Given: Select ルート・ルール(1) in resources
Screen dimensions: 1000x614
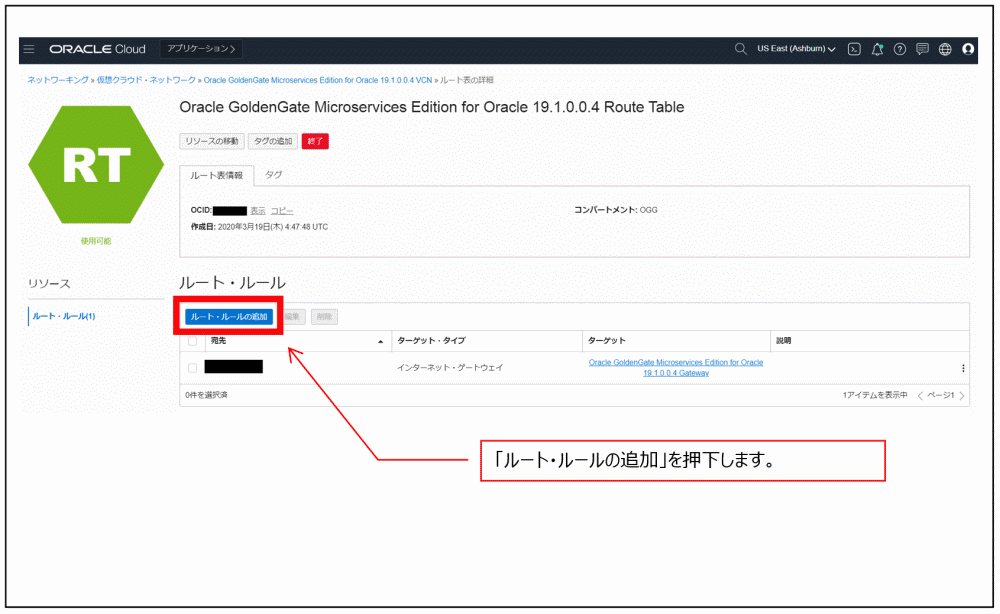Looking at the screenshot, I should pyautogui.click(x=64, y=316).
